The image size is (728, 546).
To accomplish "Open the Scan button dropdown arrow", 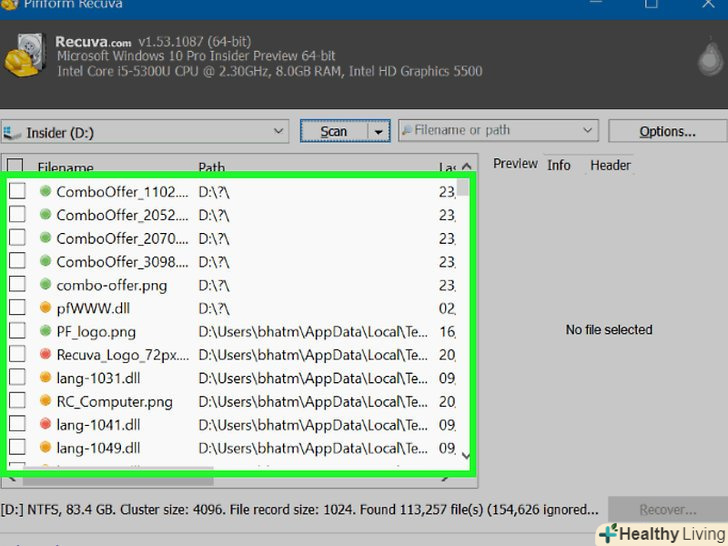I will [x=379, y=132].
